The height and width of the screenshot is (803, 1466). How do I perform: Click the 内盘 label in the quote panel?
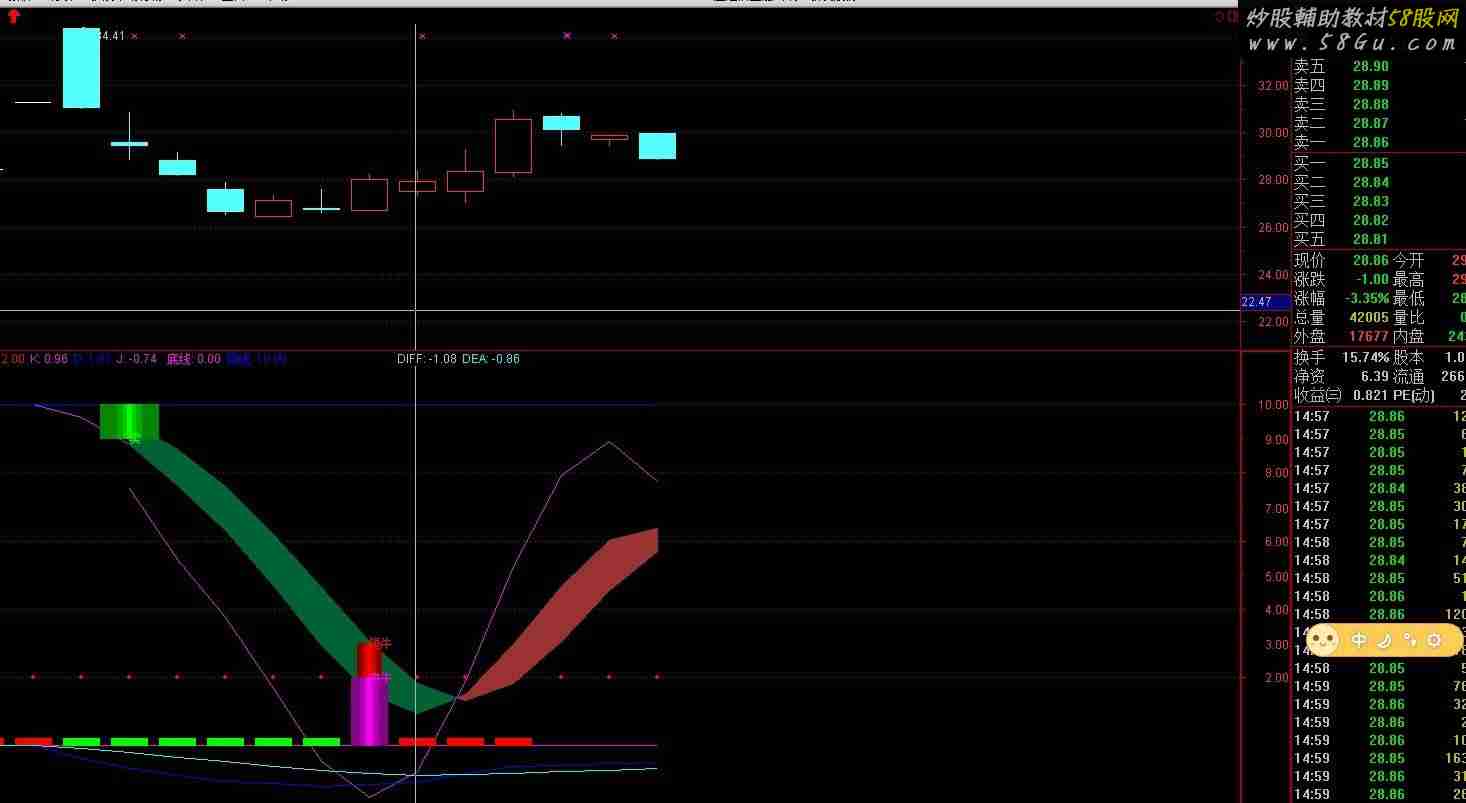(1408, 337)
